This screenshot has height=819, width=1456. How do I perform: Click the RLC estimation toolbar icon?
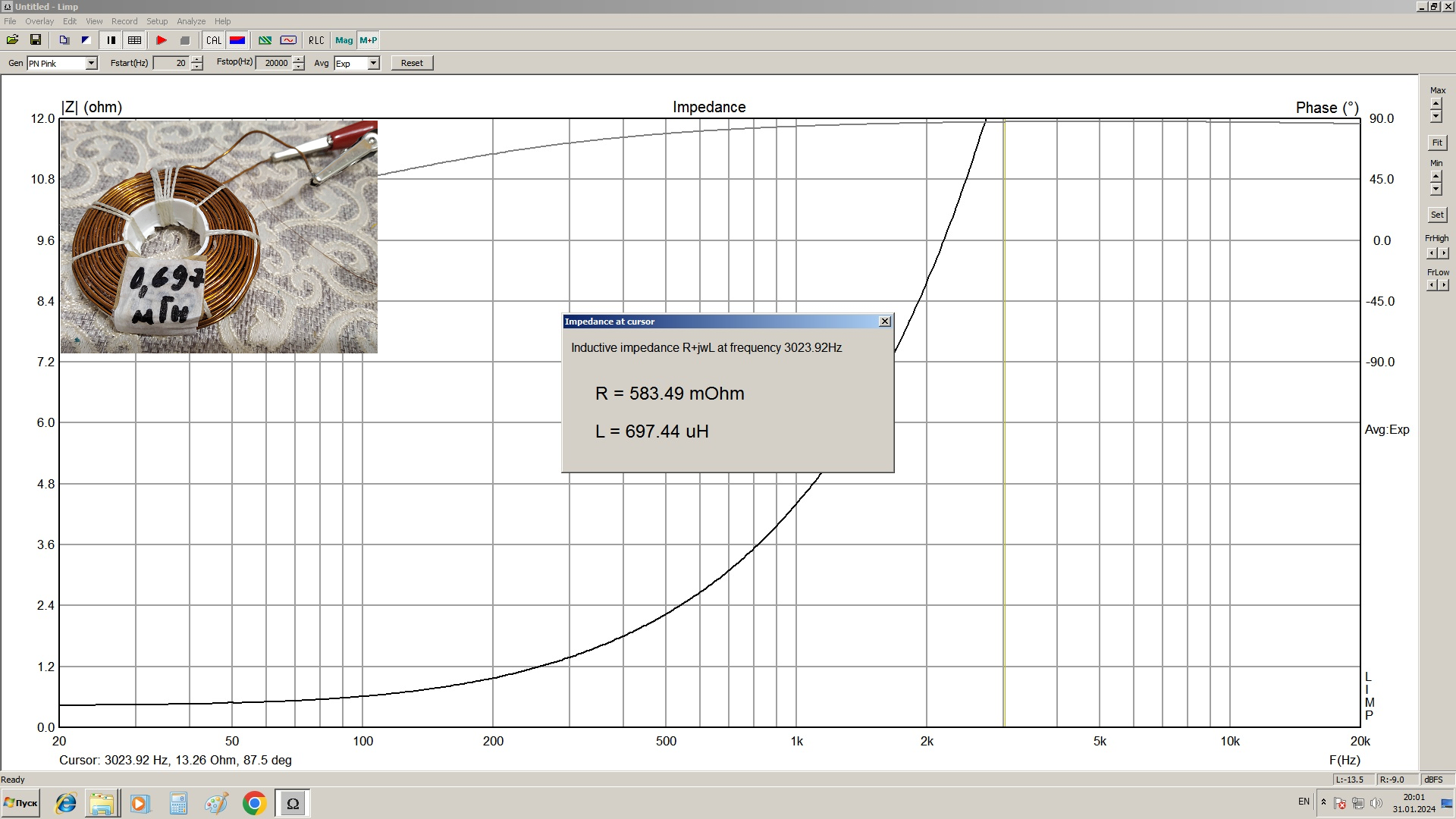316,40
